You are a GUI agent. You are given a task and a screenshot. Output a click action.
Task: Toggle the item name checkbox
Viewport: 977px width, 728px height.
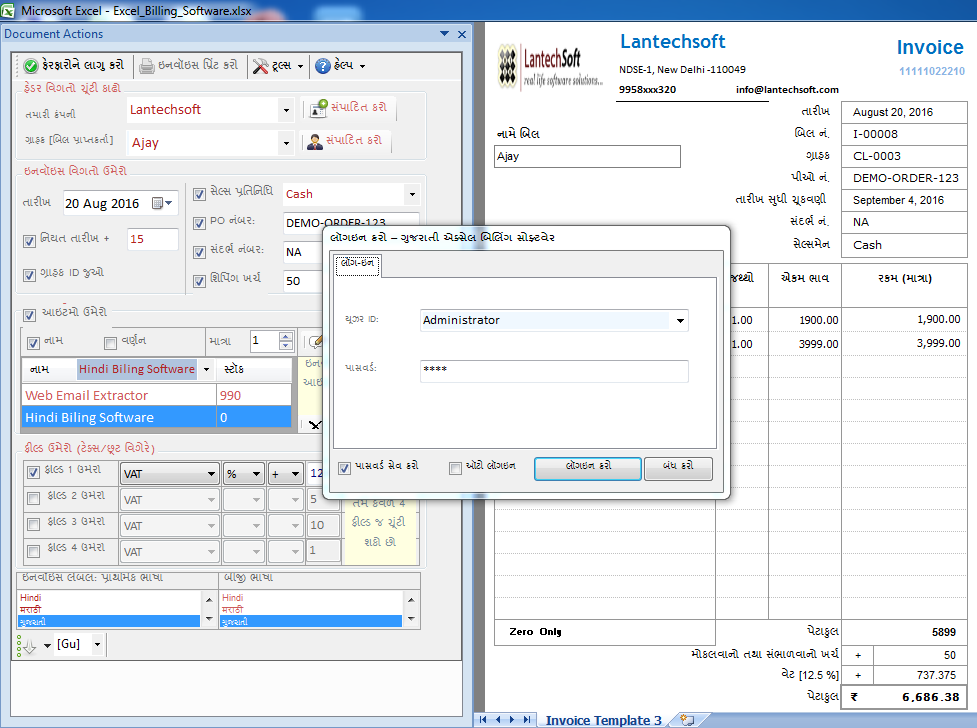point(33,343)
